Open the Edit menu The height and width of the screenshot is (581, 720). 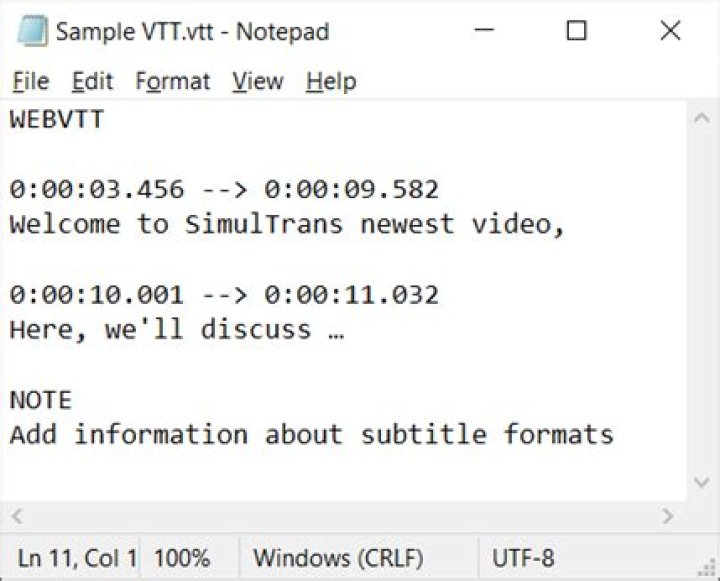click(x=92, y=82)
